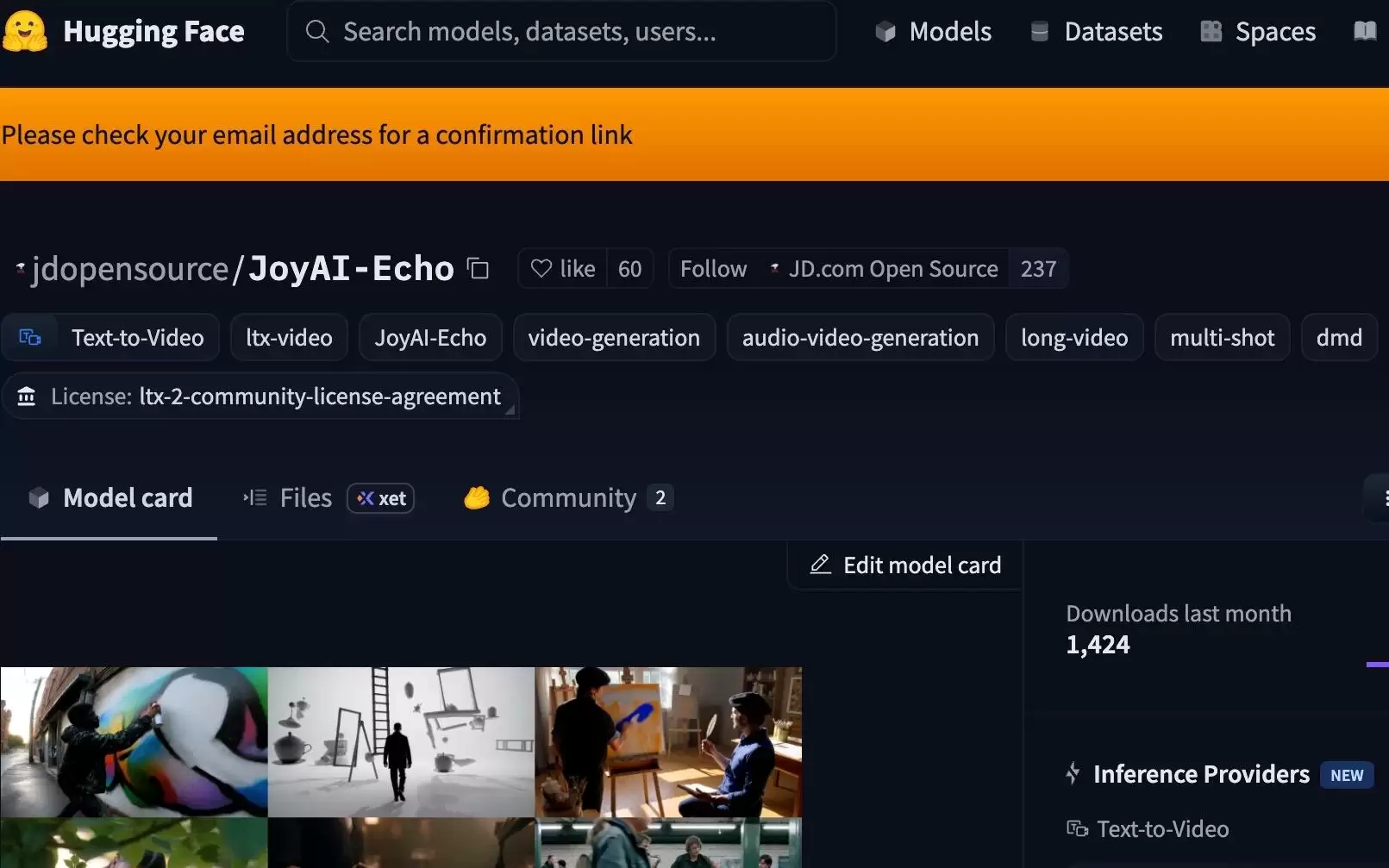The height and width of the screenshot is (868, 1389).
Task: Open the JoyAI-Echo model name link
Action: [351, 269]
